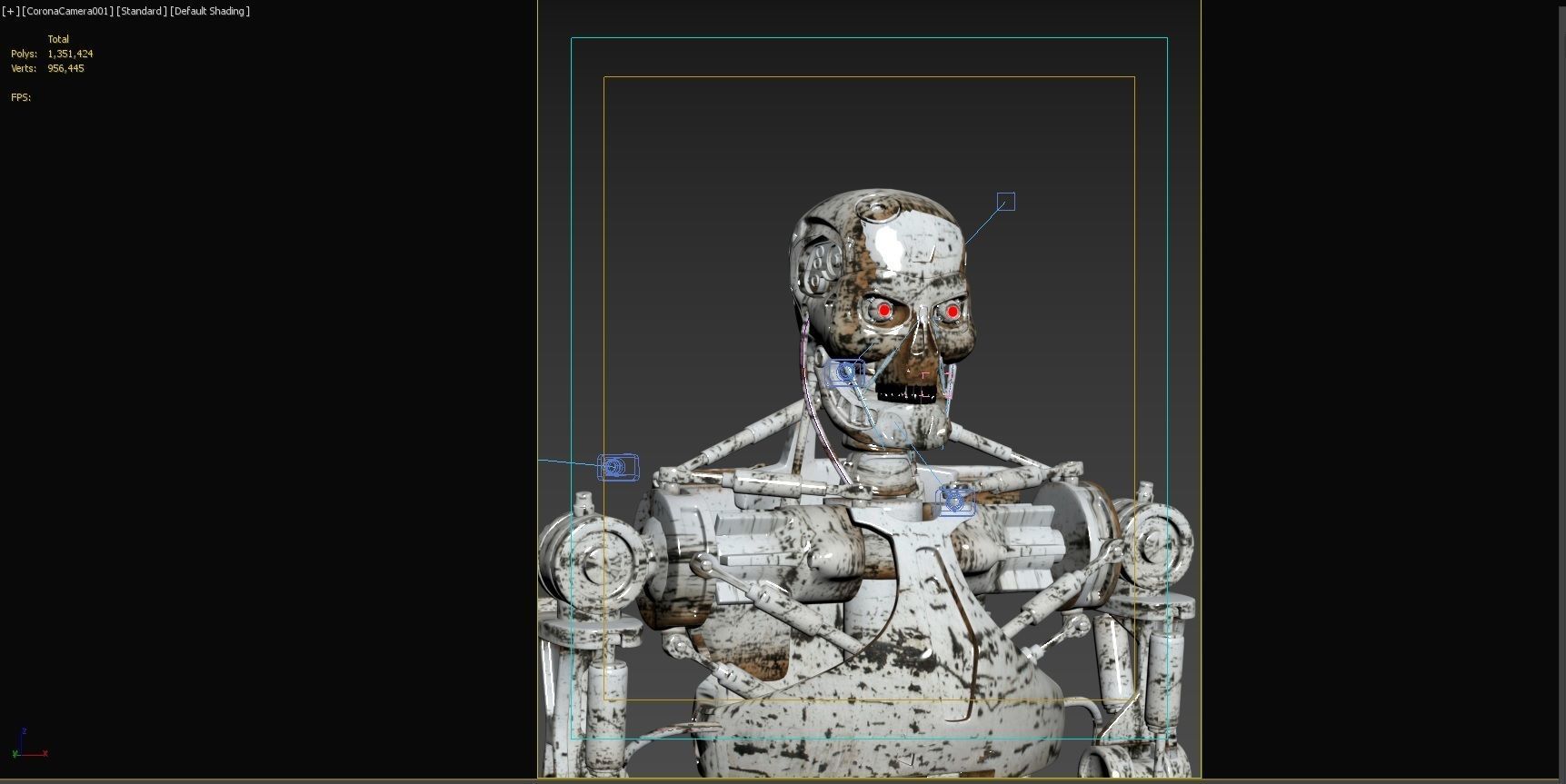Open the Standard viewport quality menu
Viewport: 1566px width, 784px height.
pos(142,11)
